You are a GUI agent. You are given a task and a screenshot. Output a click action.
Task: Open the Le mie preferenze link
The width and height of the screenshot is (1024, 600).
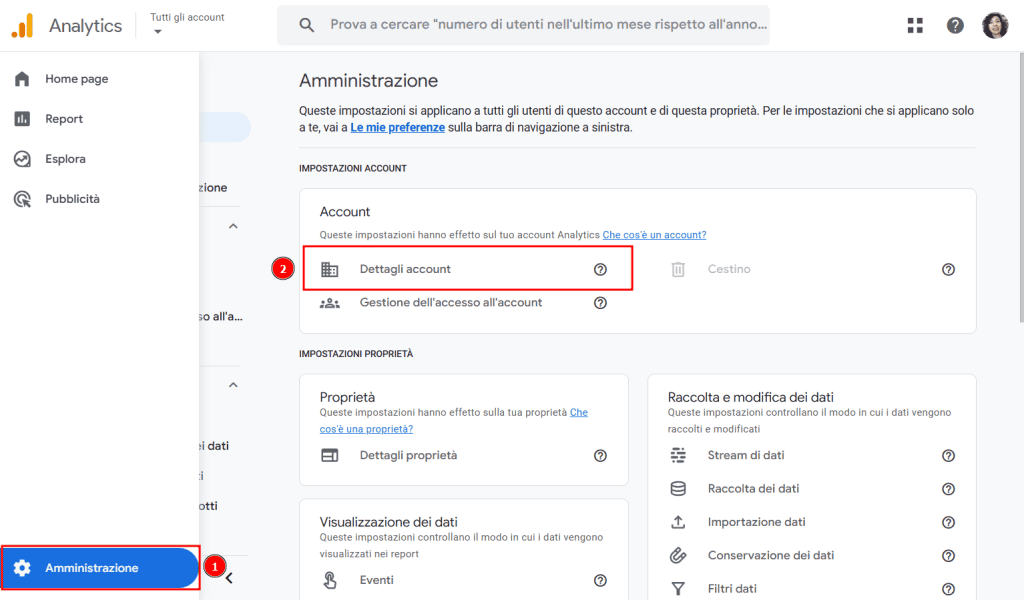[397, 126]
